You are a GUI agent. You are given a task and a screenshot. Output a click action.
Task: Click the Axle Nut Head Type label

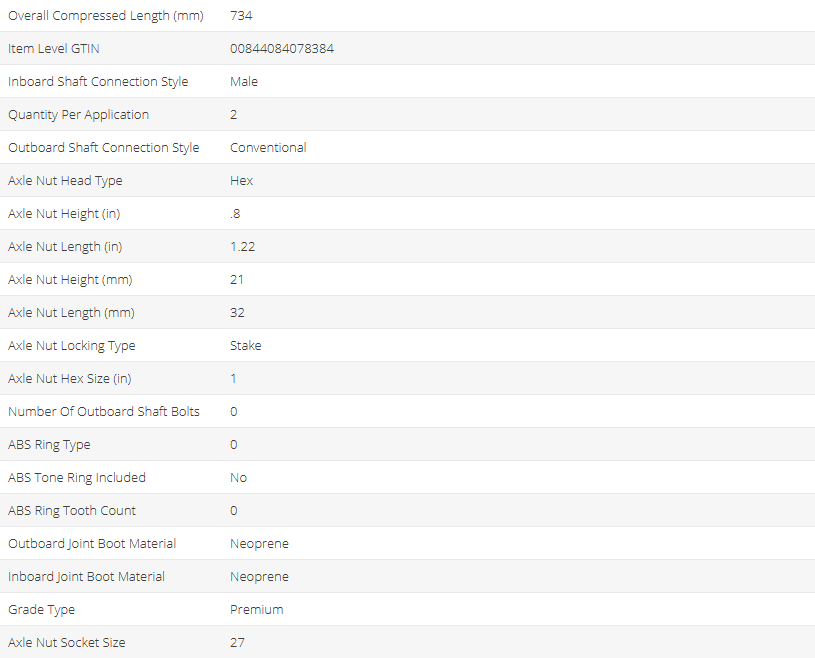[65, 181]
